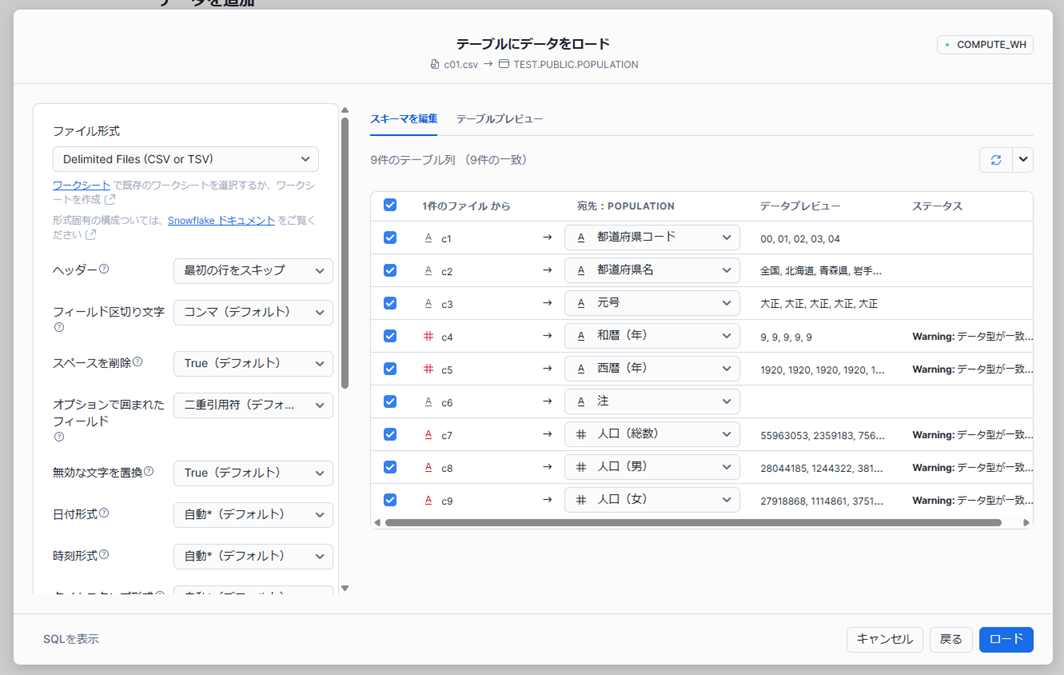The width and height of the screenshot is (1064, 675).
Task: Open the Snowflake ドキュメント link
Action: click(221, 220)
